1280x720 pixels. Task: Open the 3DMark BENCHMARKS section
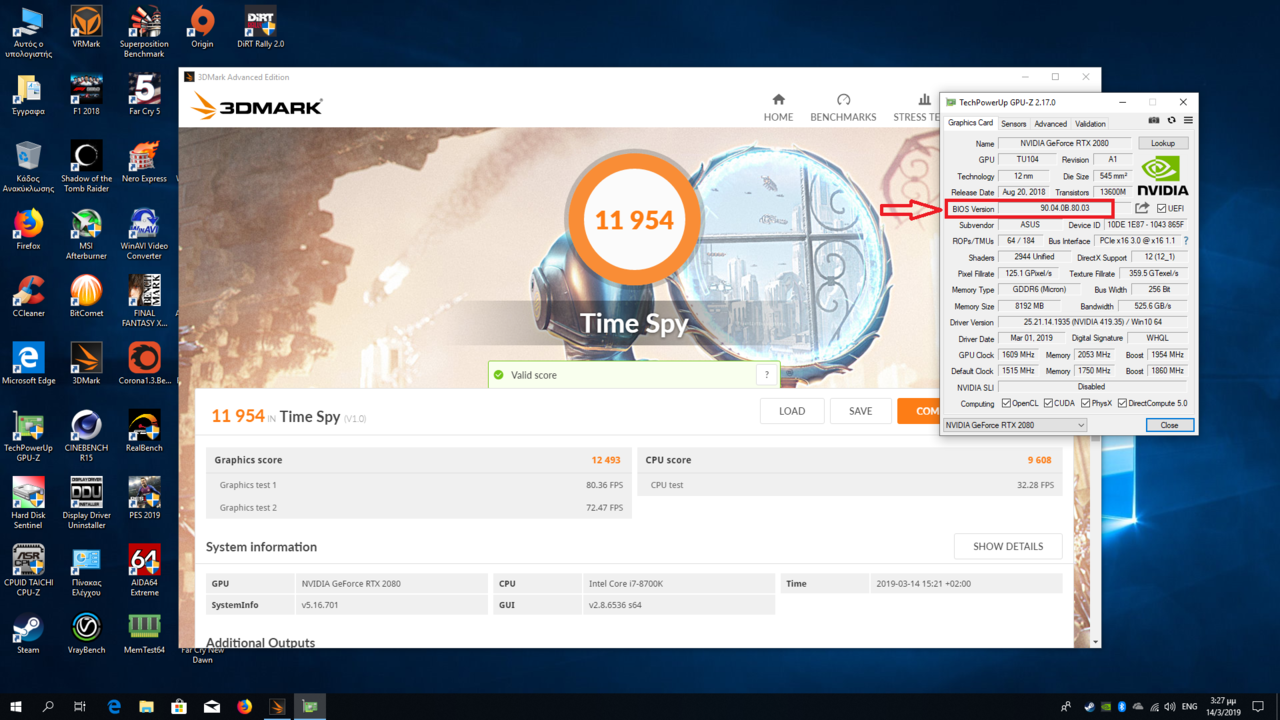click(x=843, y=108)
